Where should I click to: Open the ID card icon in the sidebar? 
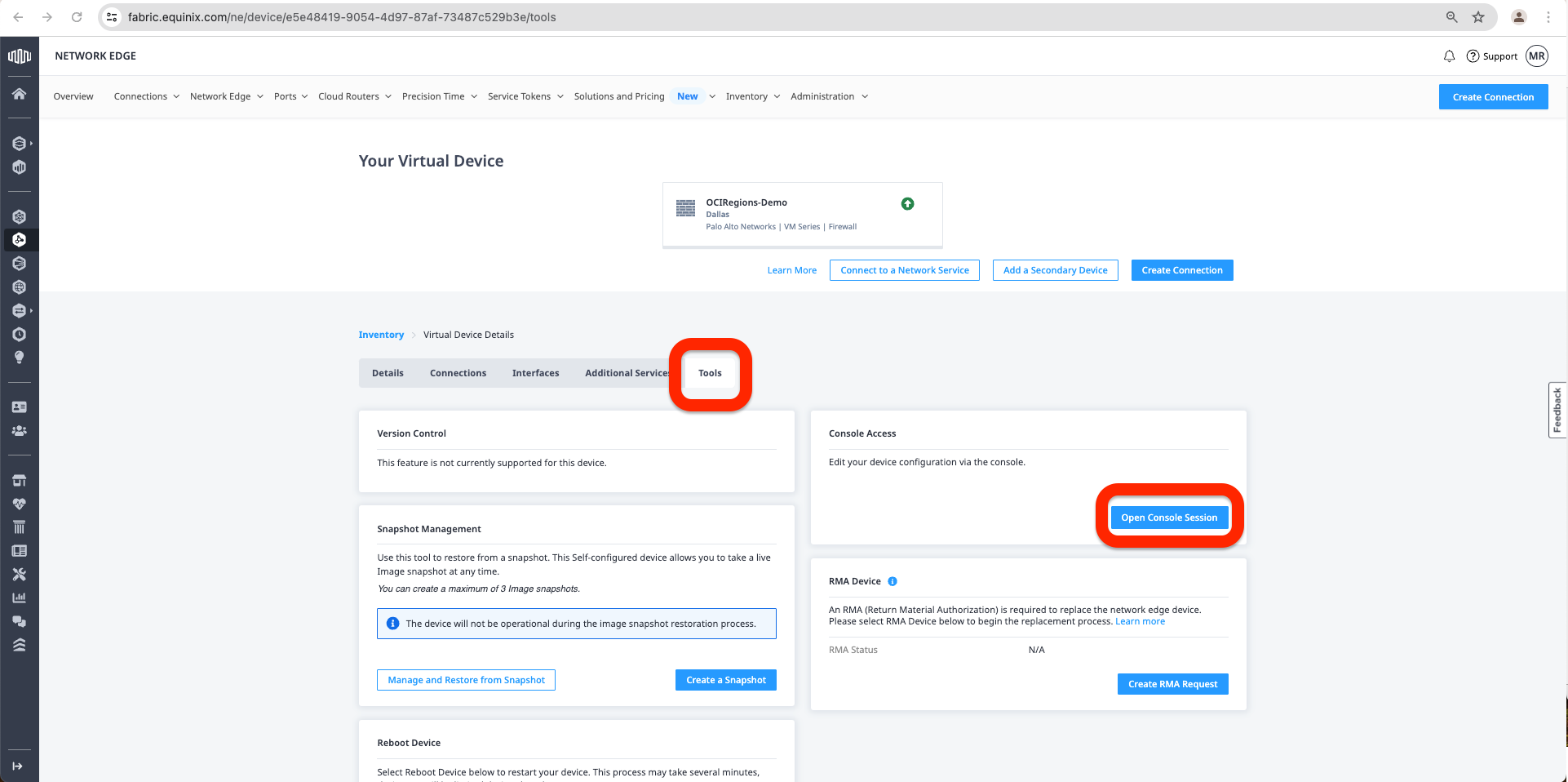[x=20, y=407]
